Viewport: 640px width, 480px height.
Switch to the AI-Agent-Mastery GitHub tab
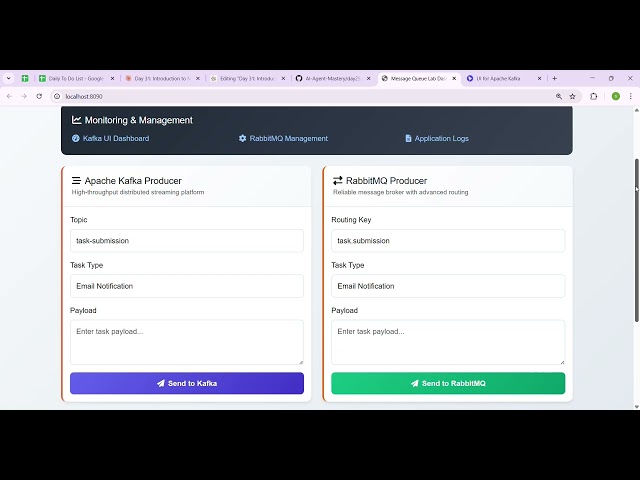(332, 78)
